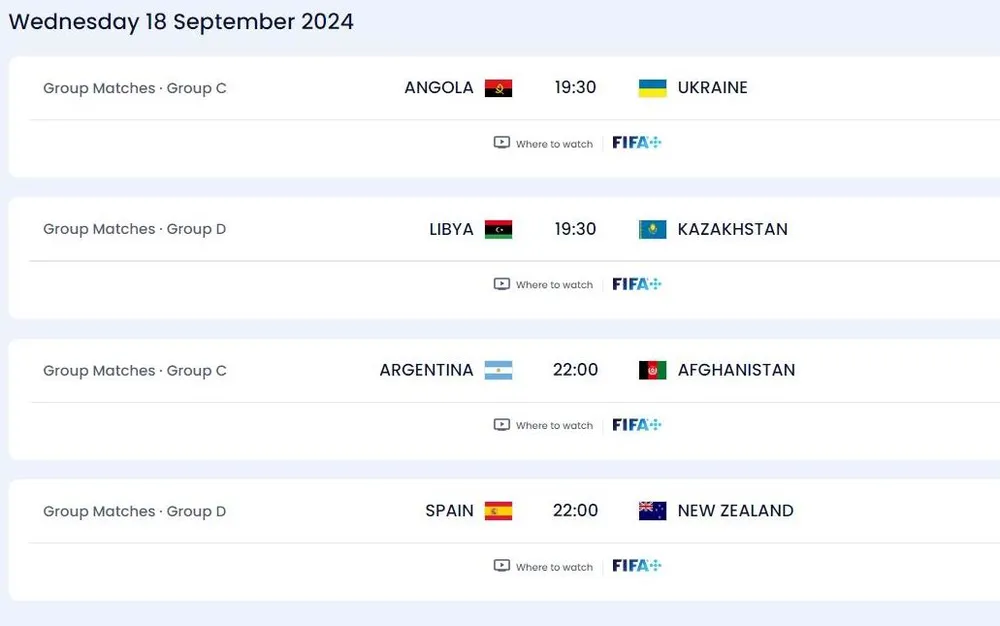This screenshot has height=626, width=1000.
Task: Open FIFA+ link for Angola vs Ukraine
Action: pyautogui.click(x=637, y=142)
